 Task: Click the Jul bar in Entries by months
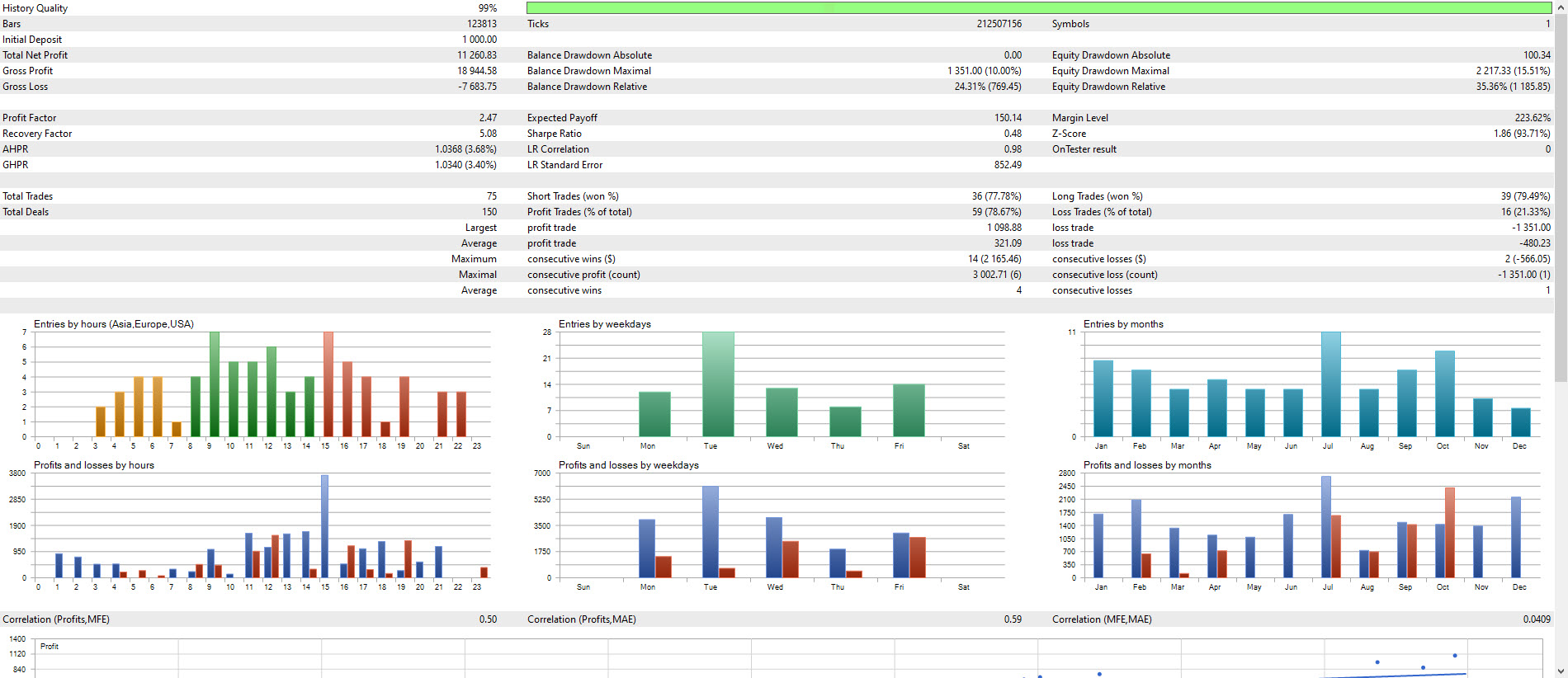point(1330,384)
